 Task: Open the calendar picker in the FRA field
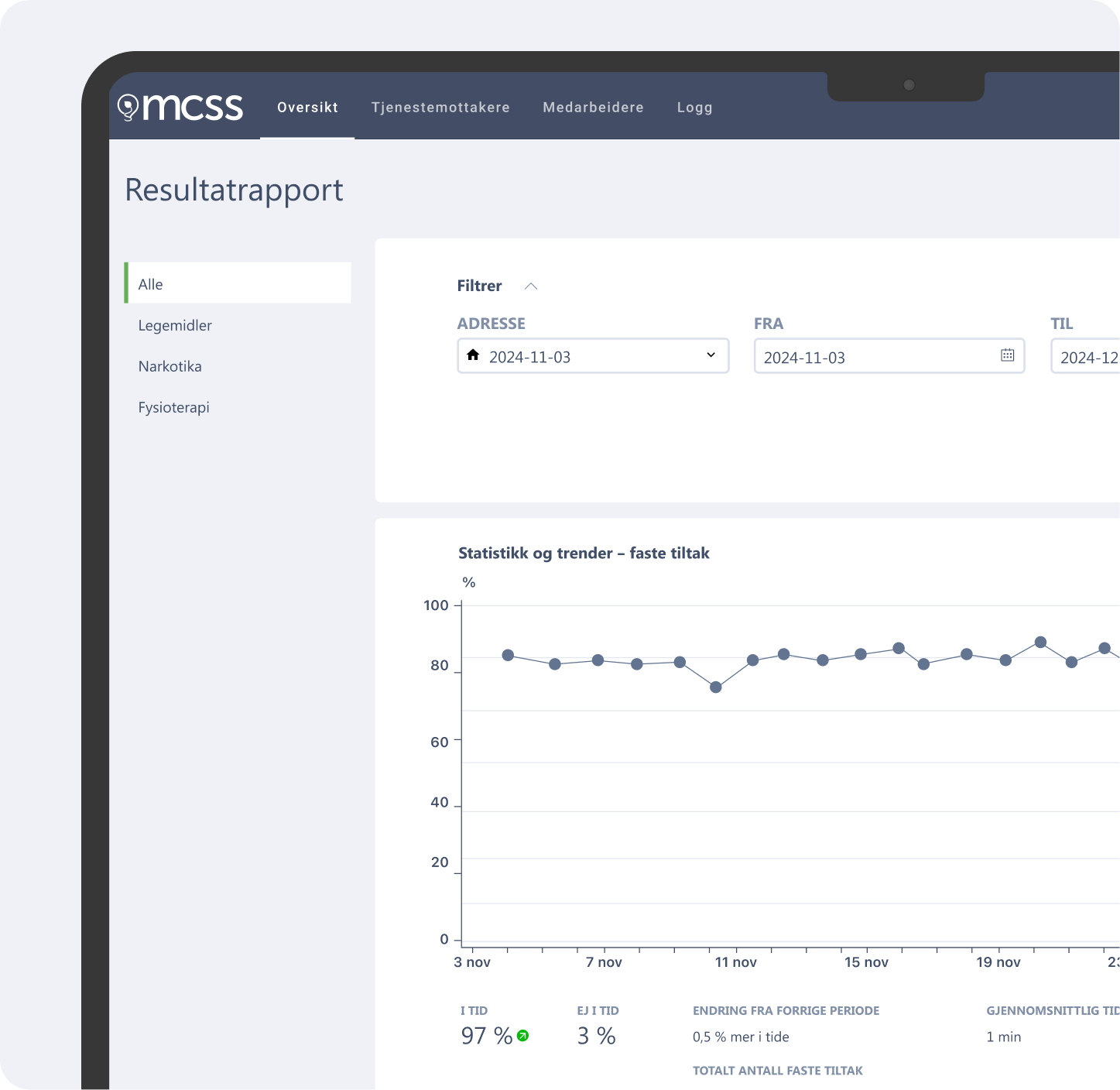coord(1007,355)
